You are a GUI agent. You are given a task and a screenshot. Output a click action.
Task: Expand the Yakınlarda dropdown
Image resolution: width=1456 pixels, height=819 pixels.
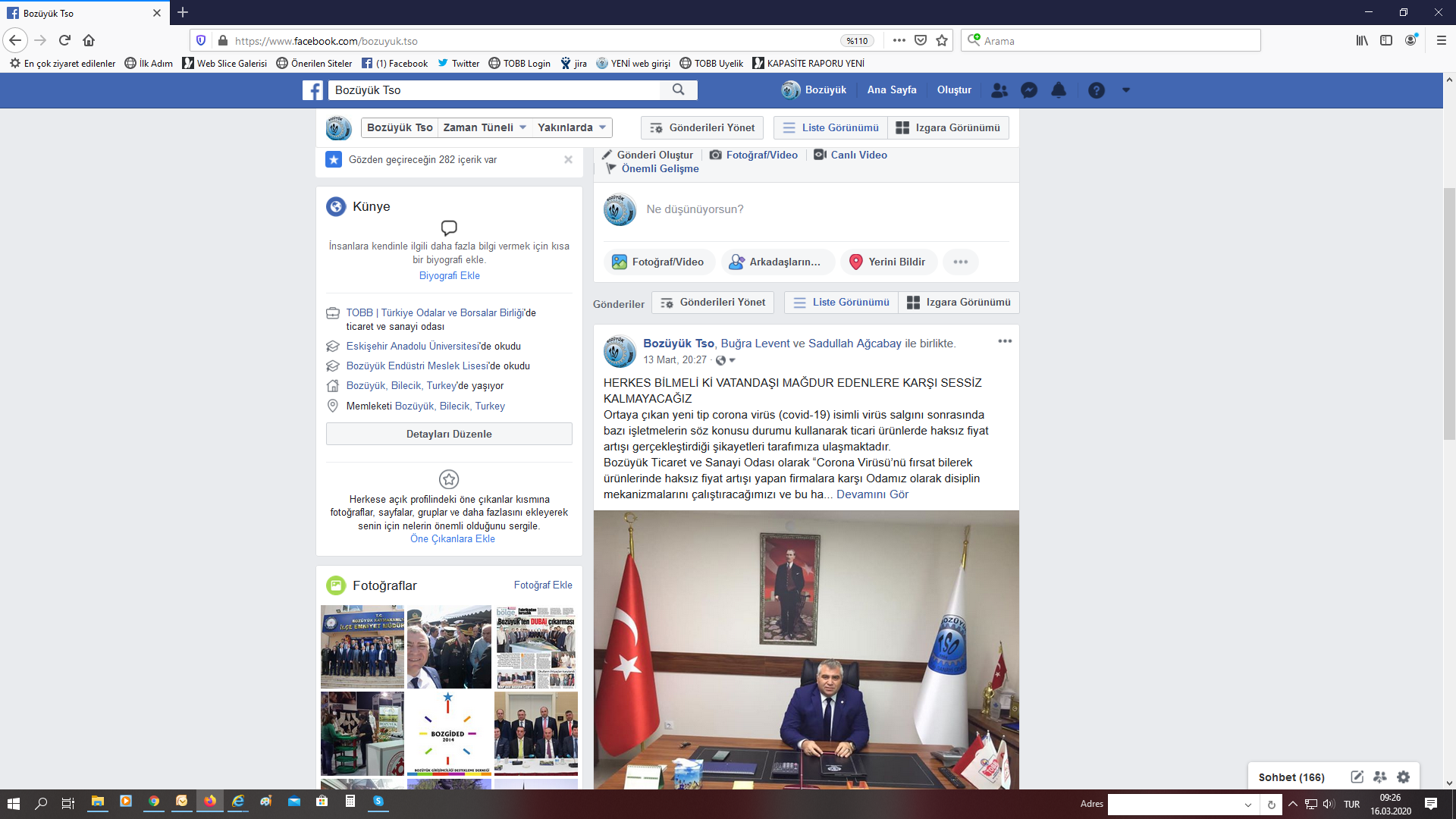[572, 127]
